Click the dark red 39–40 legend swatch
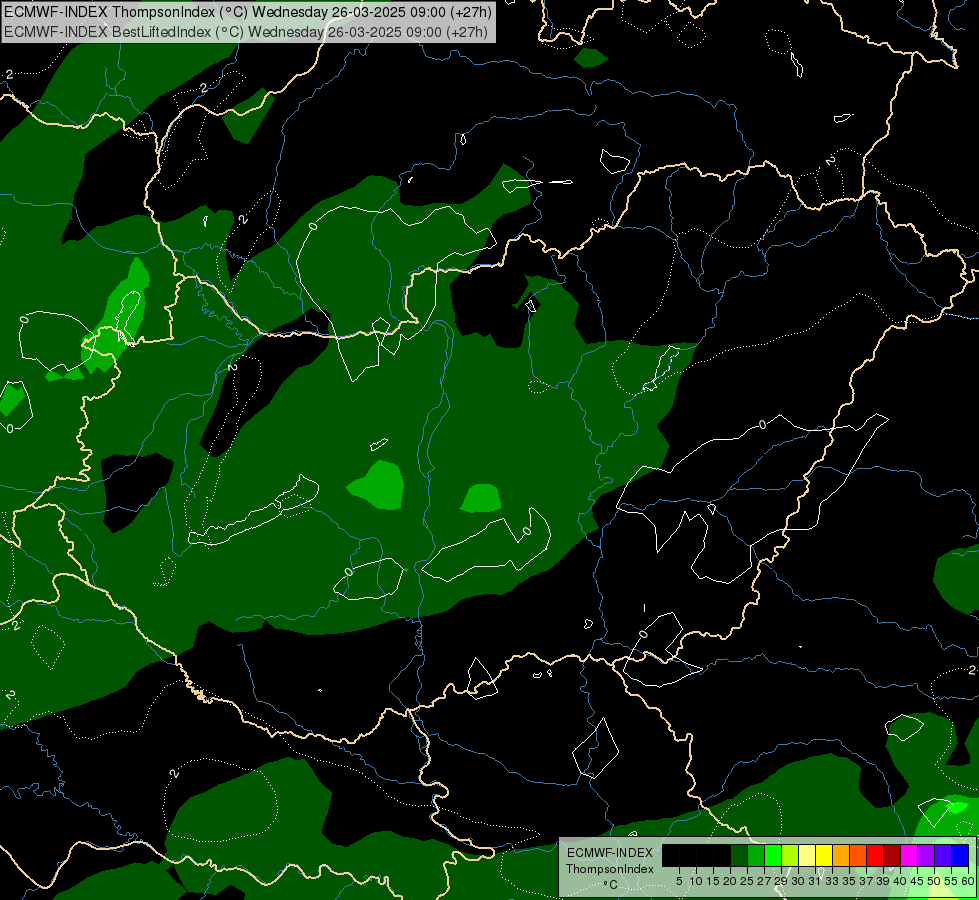 (x=892, y=855)
